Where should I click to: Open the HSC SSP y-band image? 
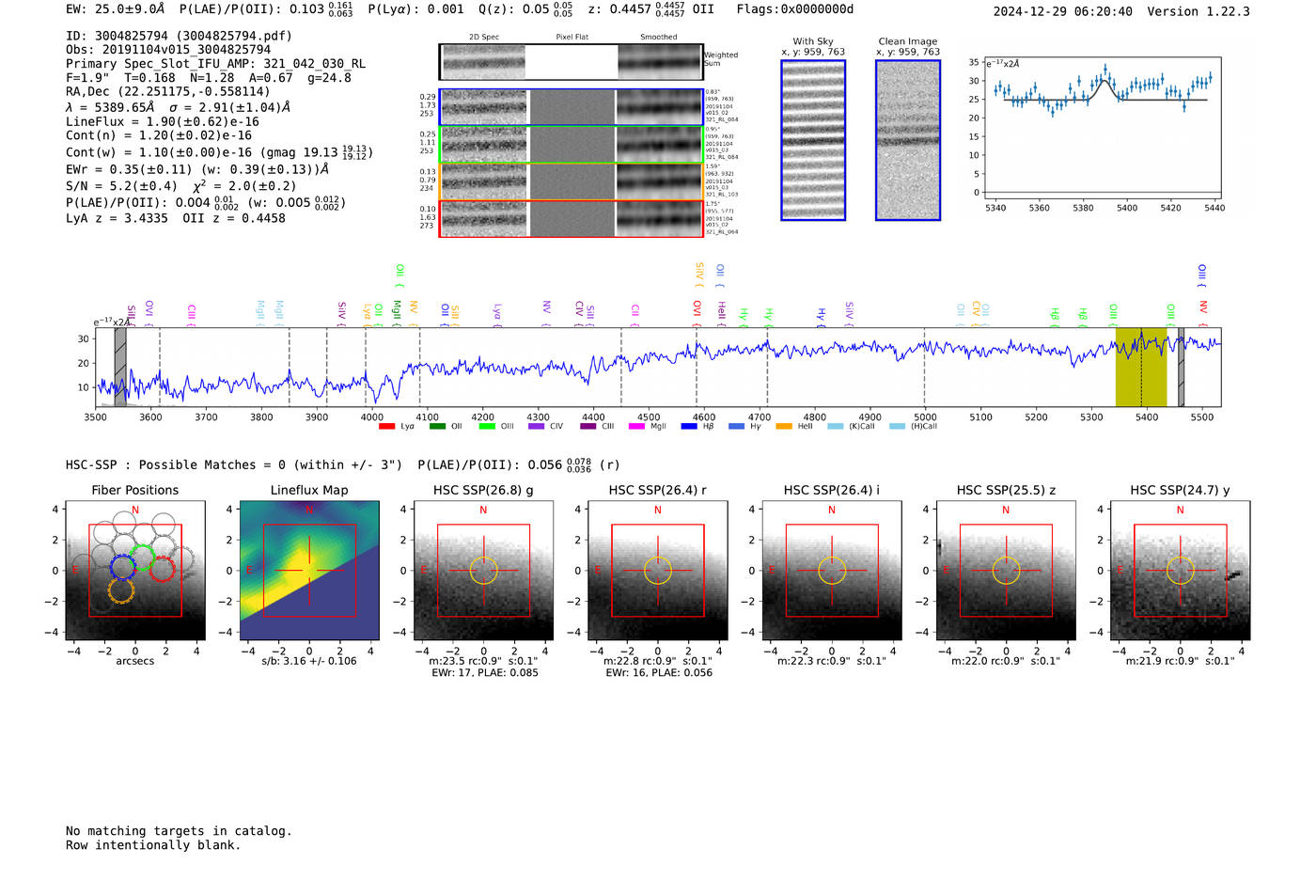coord(1180,571)
